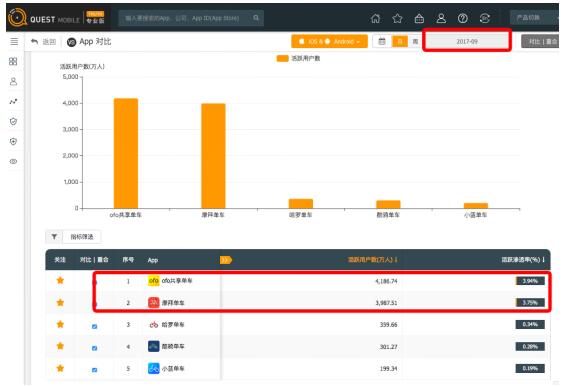
Task: Click the 3.94% penetration bar
Action: [530, 281]
